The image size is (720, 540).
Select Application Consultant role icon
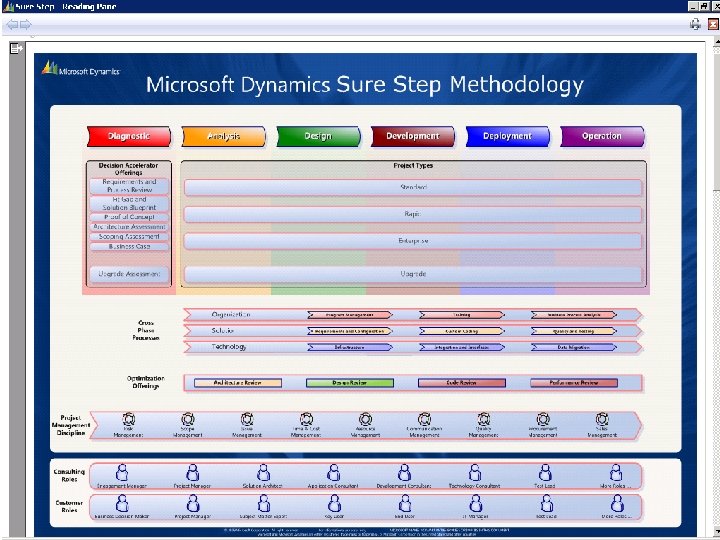click(333, 472)
